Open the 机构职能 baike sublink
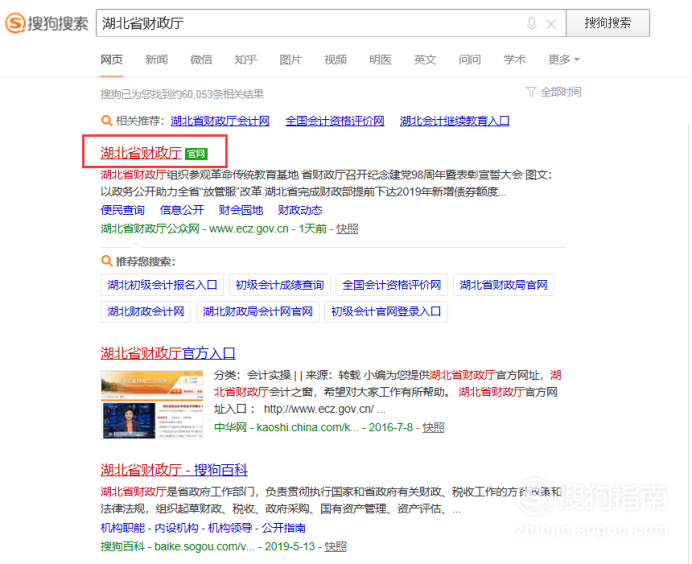Screen dimensions: 692x564 [x=122, y=528]
